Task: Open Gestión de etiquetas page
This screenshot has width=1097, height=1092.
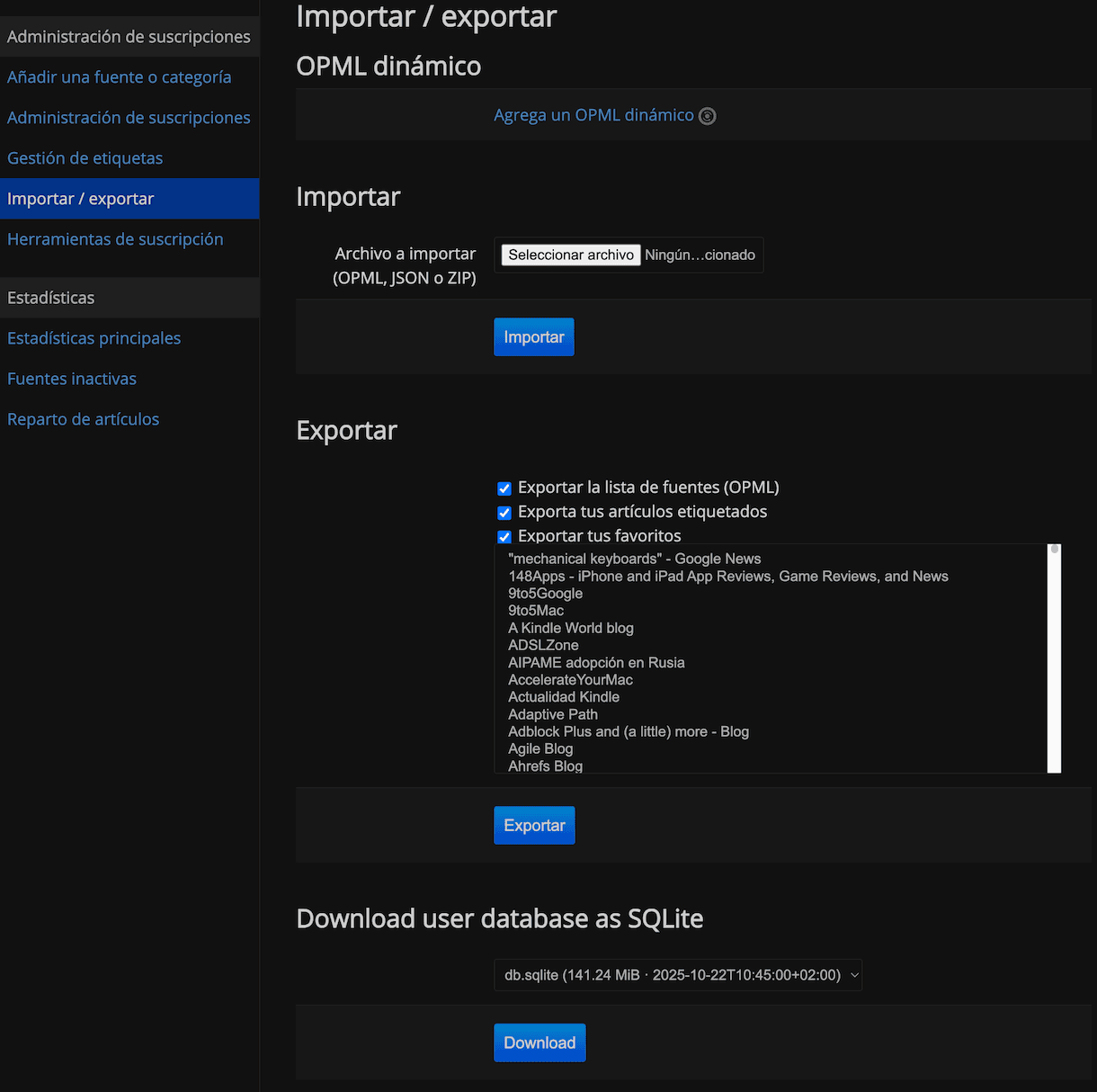Action: tap(85, 158)
